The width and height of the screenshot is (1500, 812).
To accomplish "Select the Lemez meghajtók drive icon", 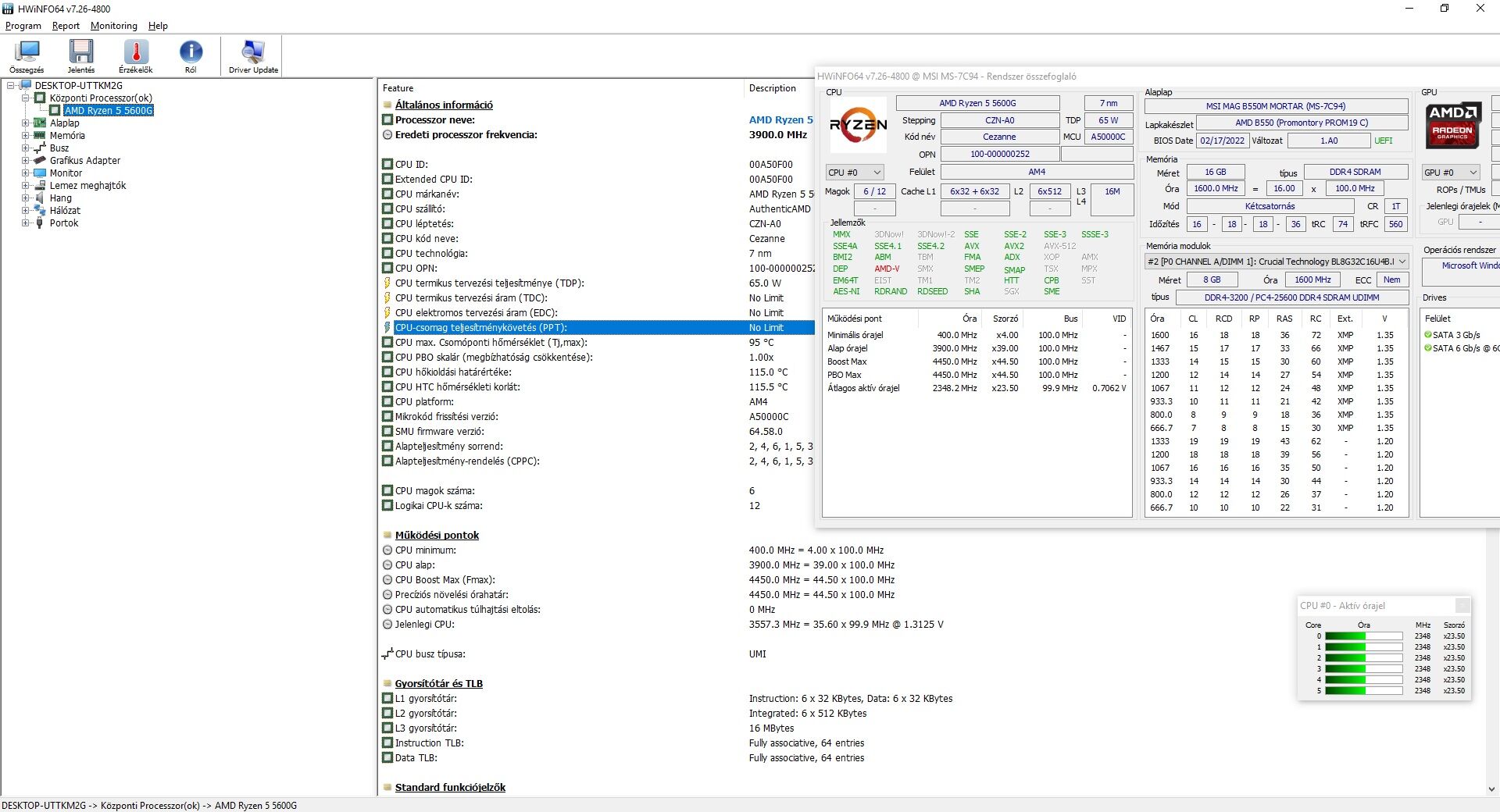I will 40,185.
